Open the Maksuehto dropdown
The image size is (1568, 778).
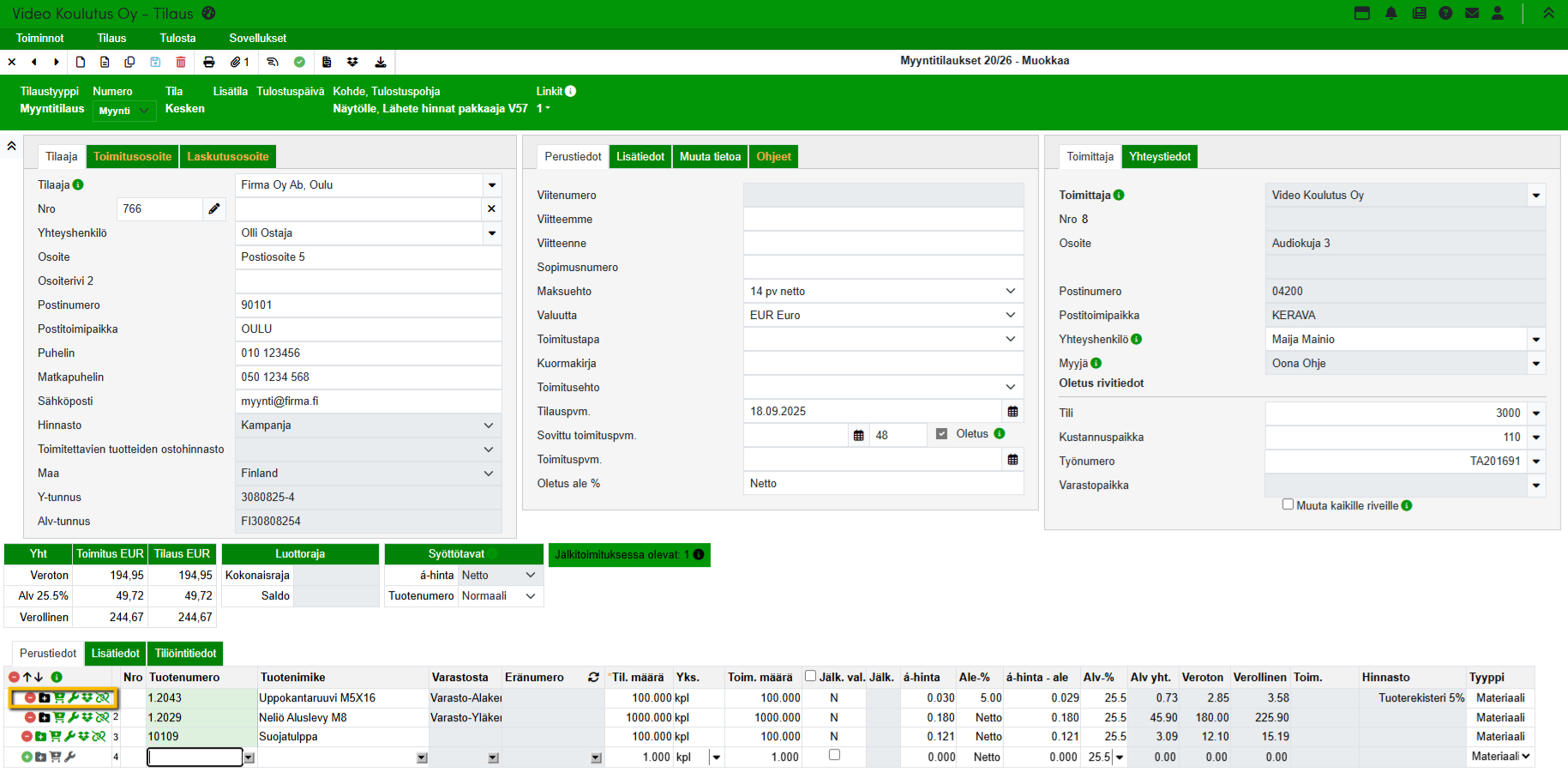[883, 292]
